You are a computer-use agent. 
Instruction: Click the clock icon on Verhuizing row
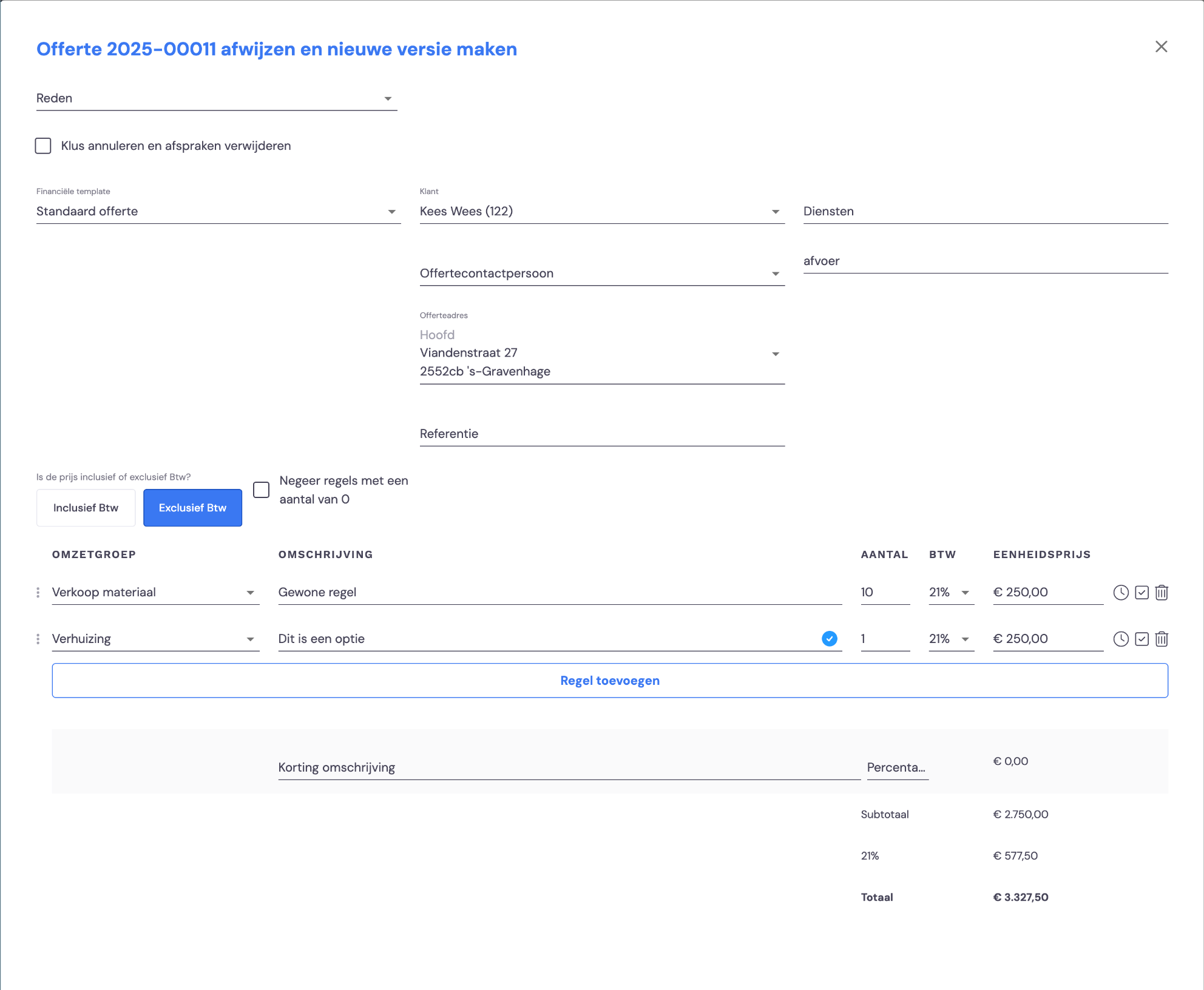click(1121, 639)
